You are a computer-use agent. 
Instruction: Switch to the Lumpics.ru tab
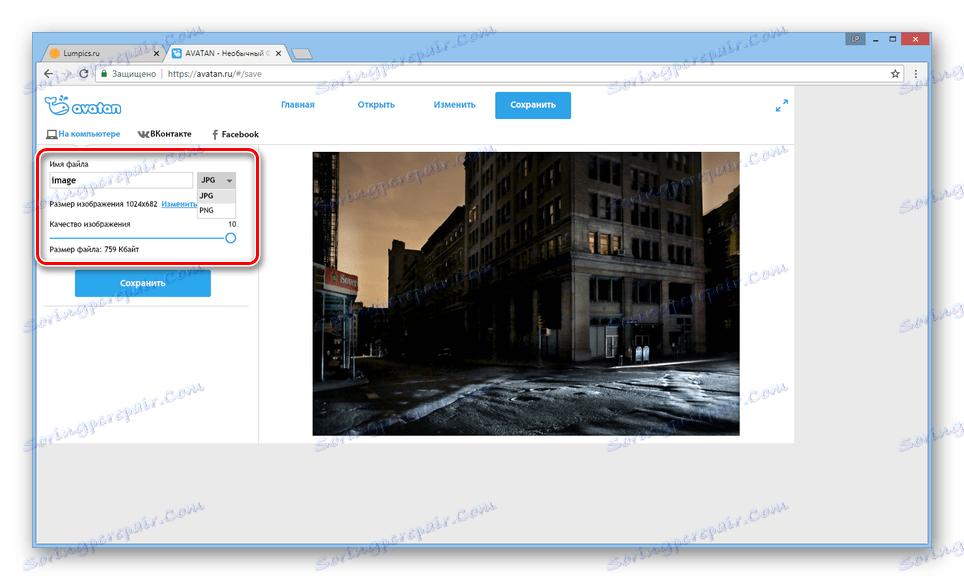click(105, 54)
